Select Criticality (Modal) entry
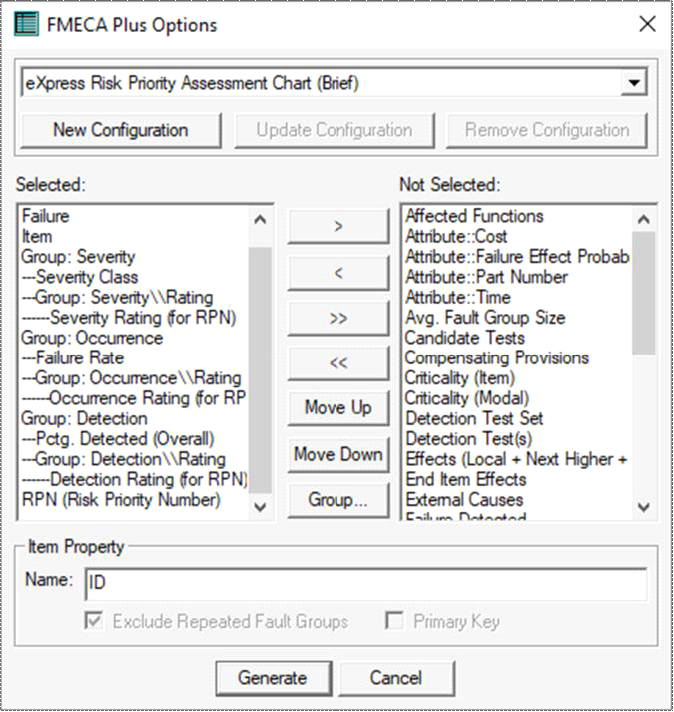Screen dimensions: 674x712 (x=467, y=398)
